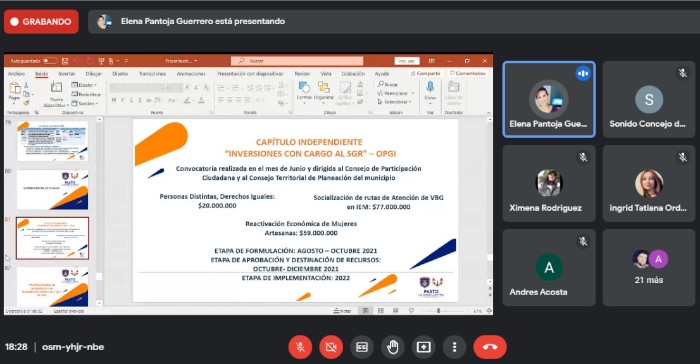Switch to the Animaciones ribbon tab

(191, 74)
